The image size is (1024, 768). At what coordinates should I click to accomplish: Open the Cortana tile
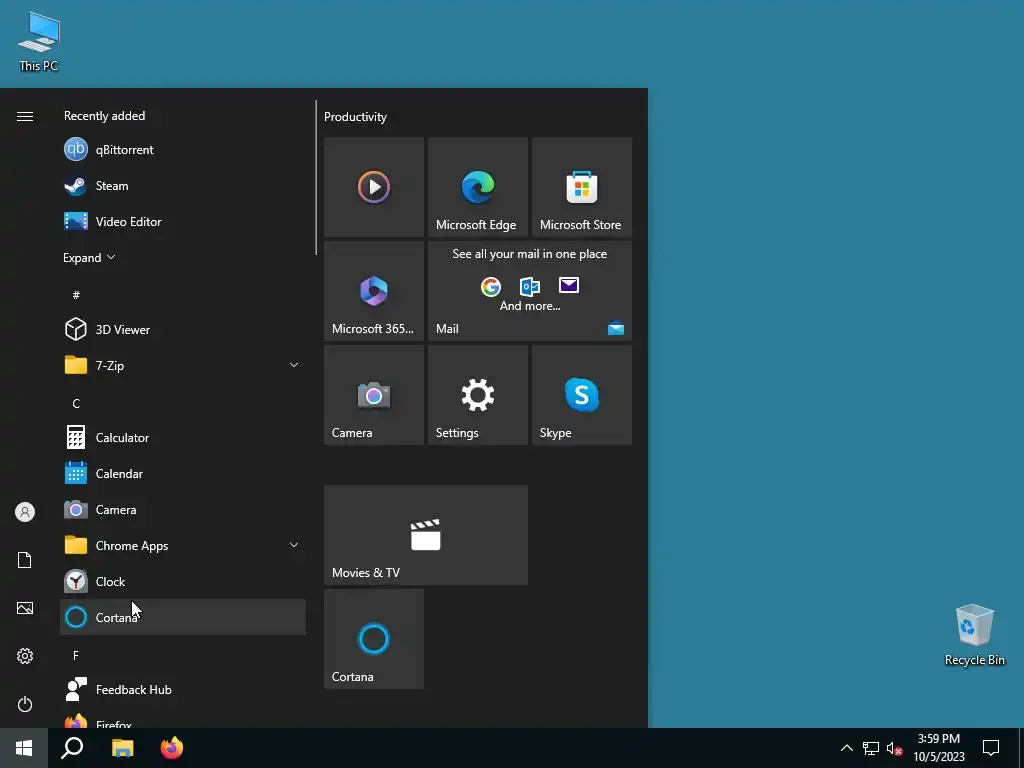pyautogui.click(x=374, y=639)
